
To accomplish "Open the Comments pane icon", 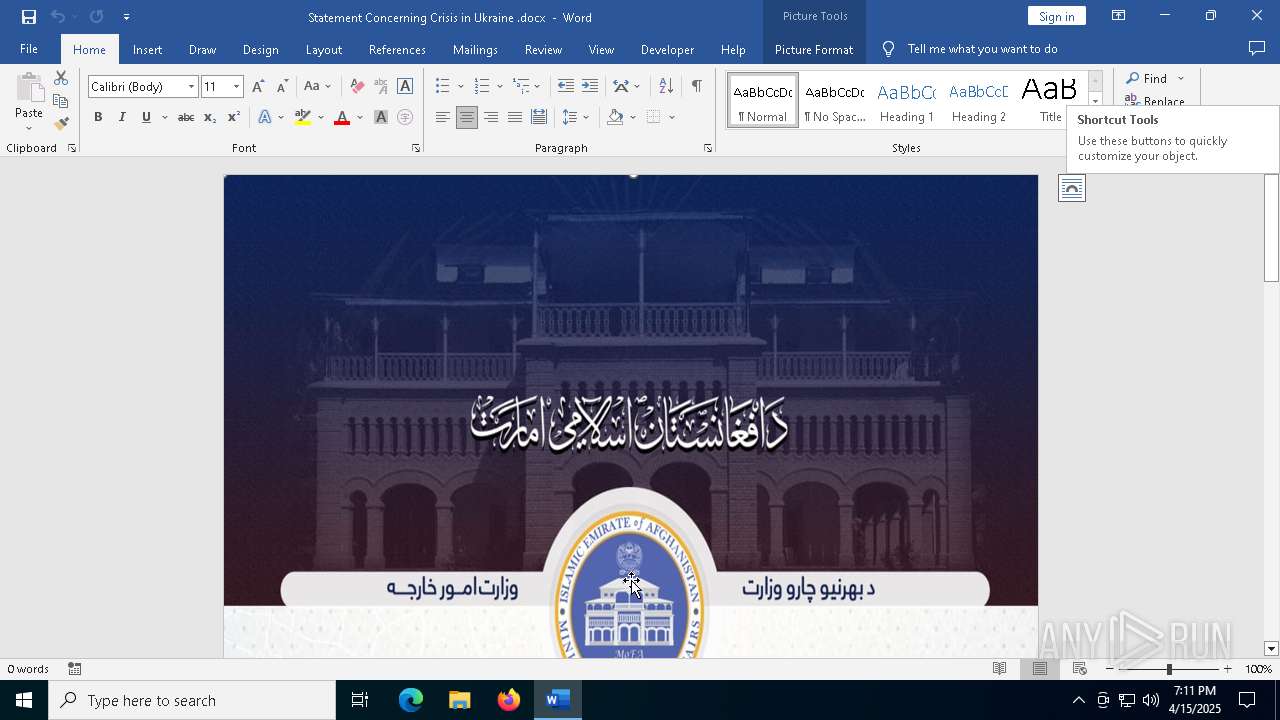I will point(1257,49).
